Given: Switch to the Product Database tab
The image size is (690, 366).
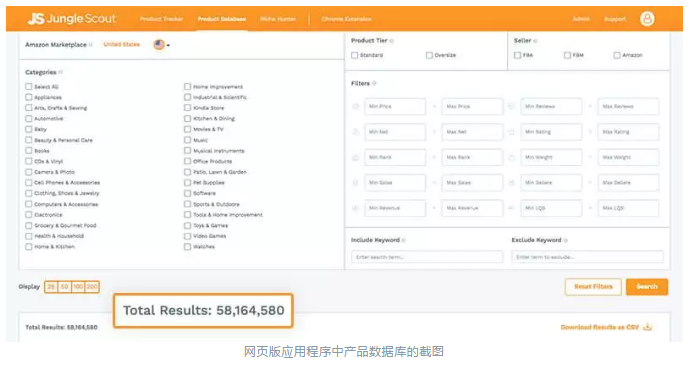Looking at the screenshot, I should [x=222, y=19].
